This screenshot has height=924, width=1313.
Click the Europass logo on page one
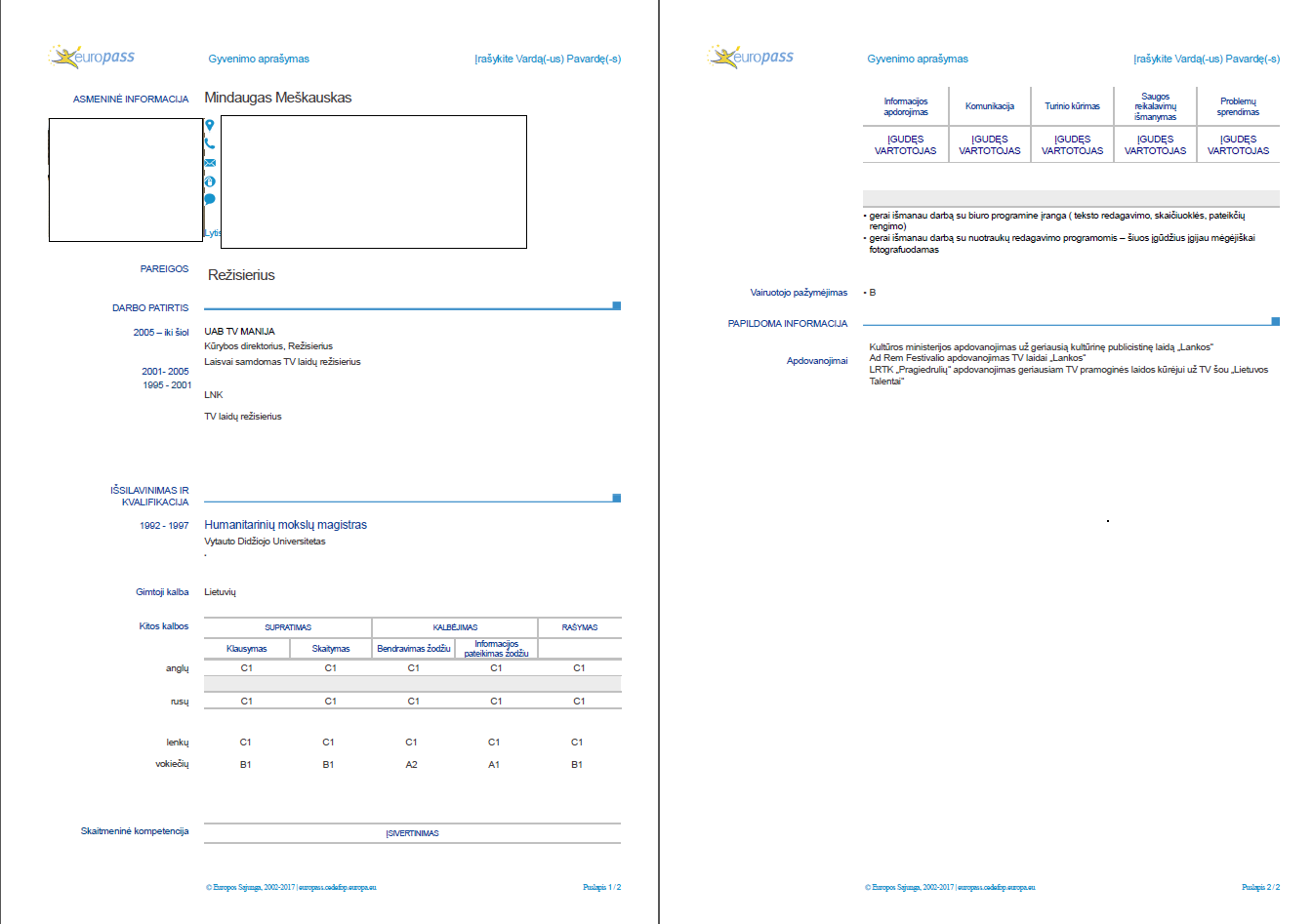[x=92, y=57]
